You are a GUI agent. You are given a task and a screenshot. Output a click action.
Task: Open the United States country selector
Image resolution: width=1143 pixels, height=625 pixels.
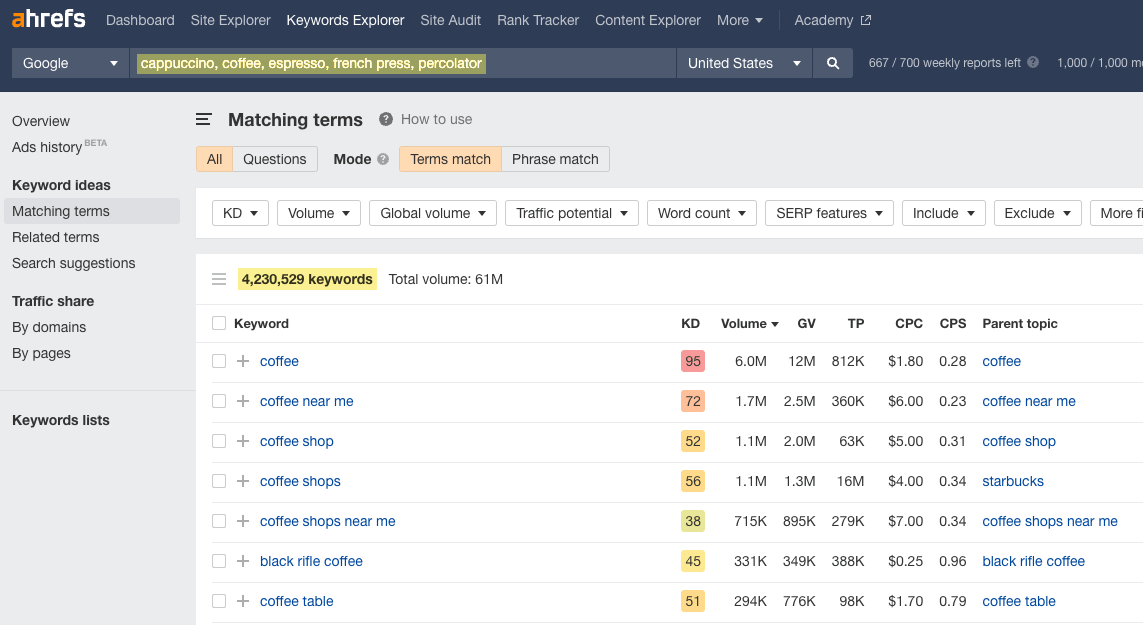[x=744, y=63]
